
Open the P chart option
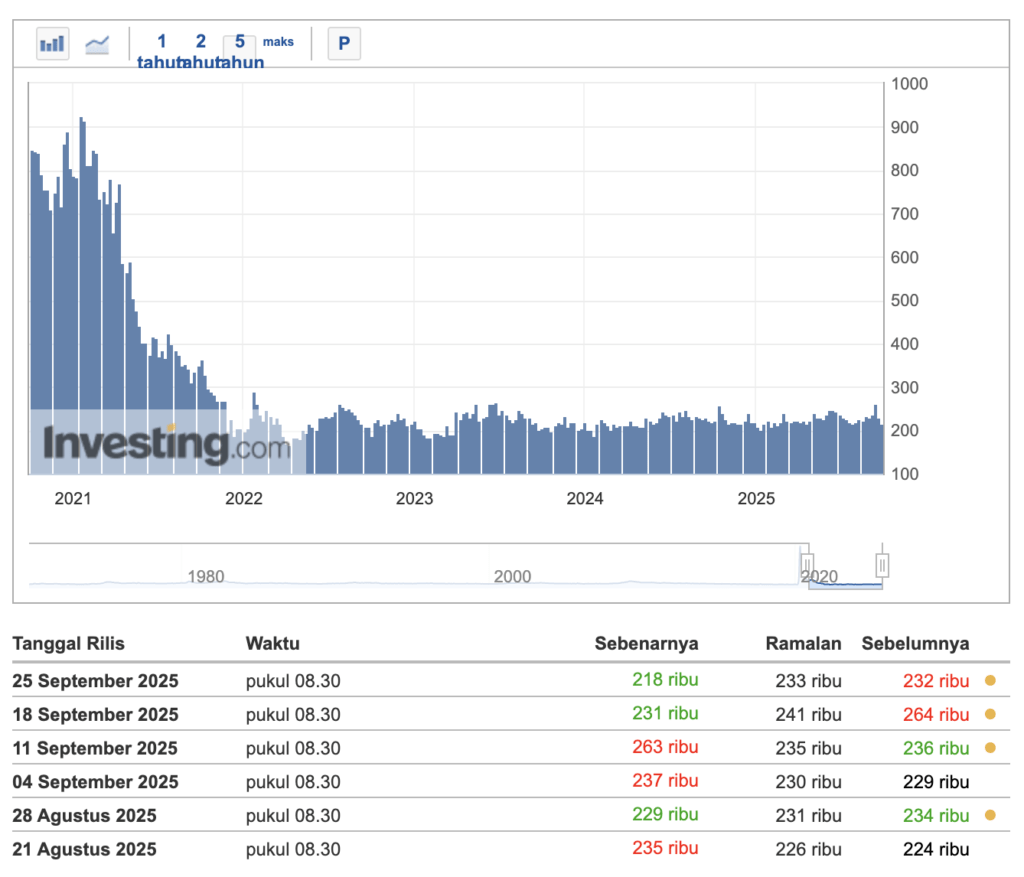click(x=343, y=44)
